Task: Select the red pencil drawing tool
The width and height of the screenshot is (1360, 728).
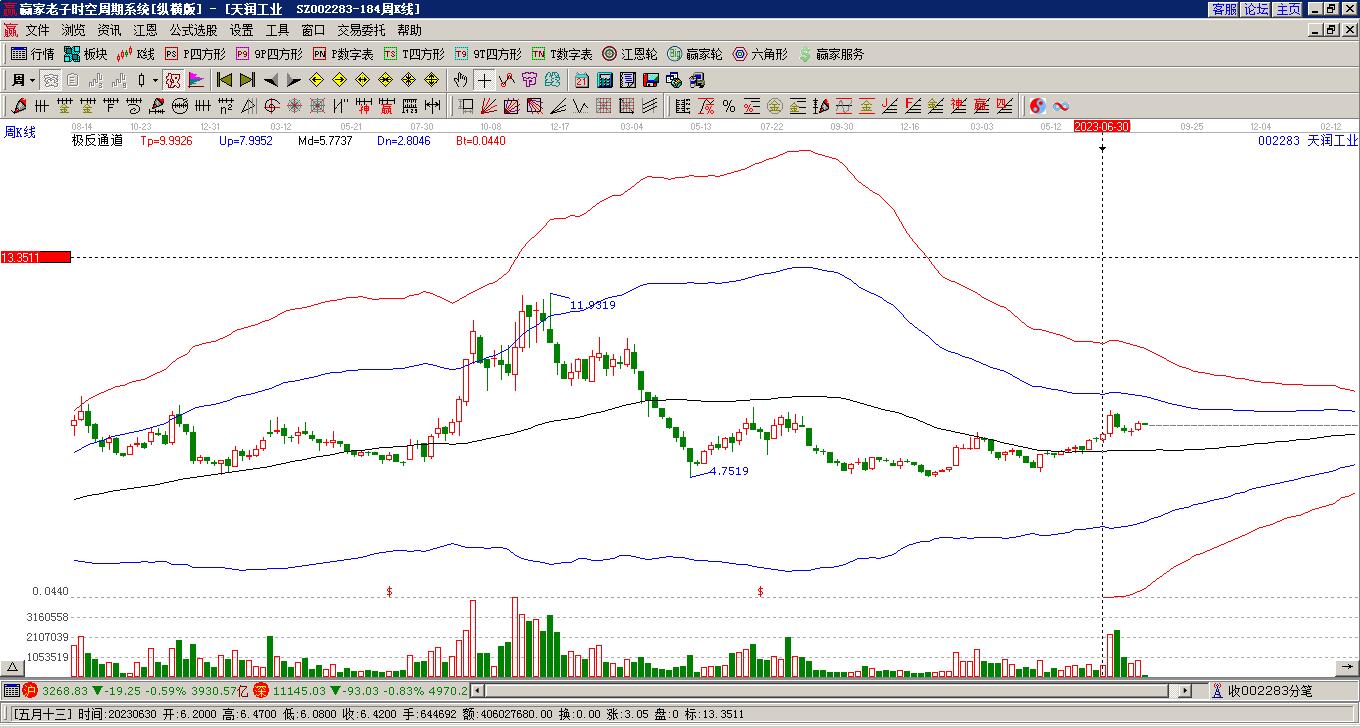Action: pos(19,106)
